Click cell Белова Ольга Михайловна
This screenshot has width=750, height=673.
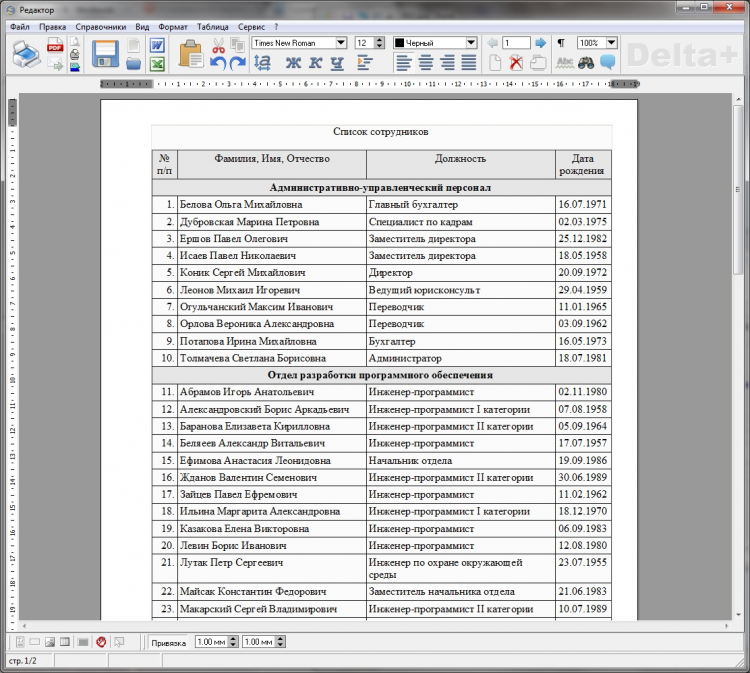coord(272,205)
